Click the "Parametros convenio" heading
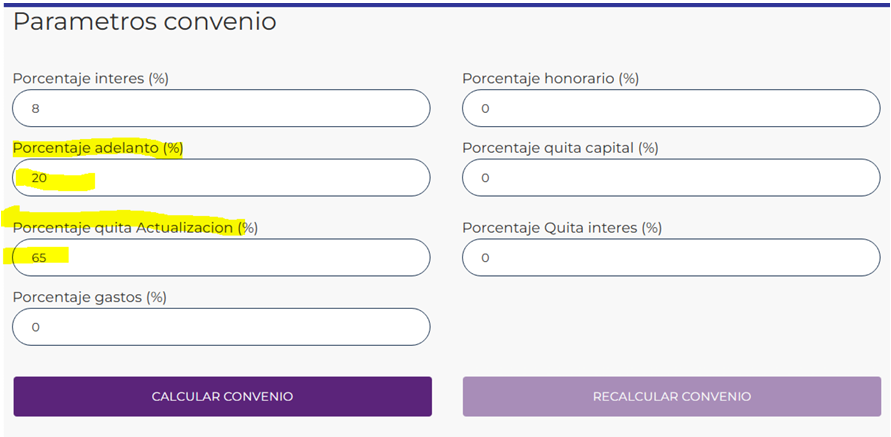891x437 pixels. pos(144,22)
